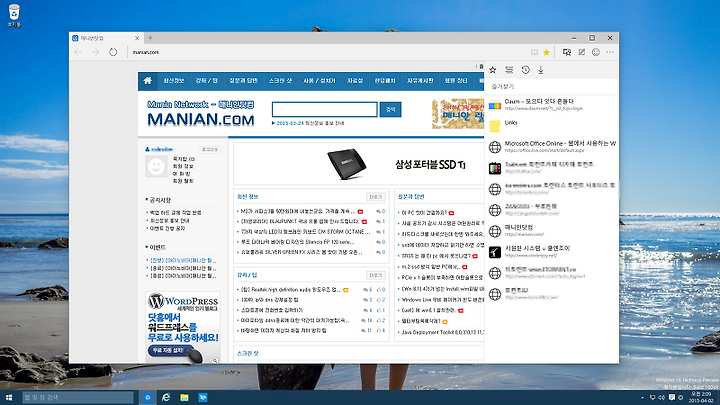720x405 pixels.
Task: Launch Internet Explorer from taskbar
Action: pos(166,397)
